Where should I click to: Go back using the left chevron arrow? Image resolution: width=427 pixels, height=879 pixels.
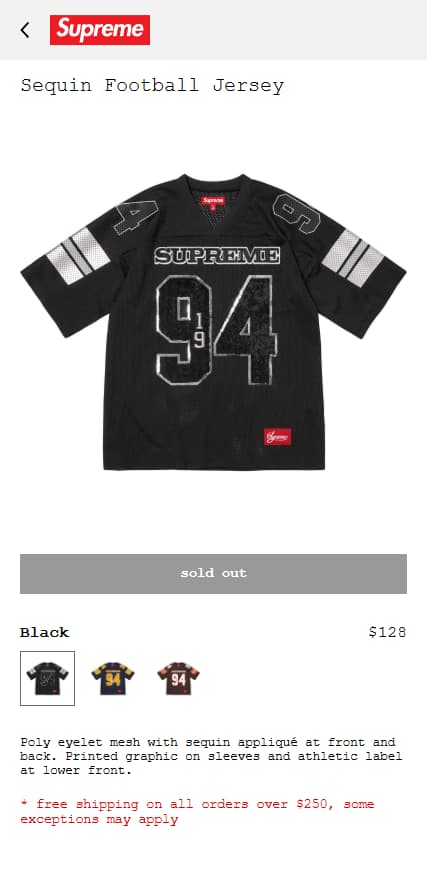pos(25,30)
